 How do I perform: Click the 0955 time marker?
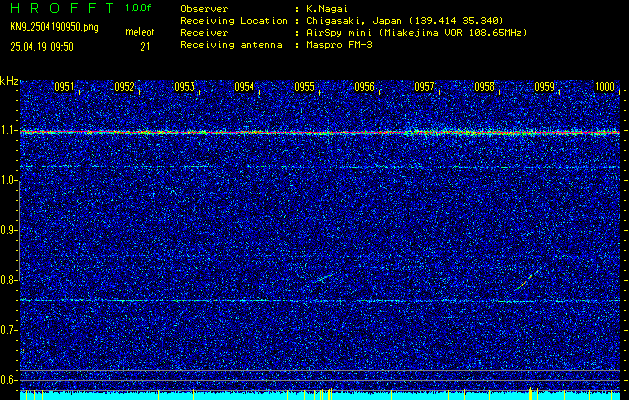click(x=304, y=87)
